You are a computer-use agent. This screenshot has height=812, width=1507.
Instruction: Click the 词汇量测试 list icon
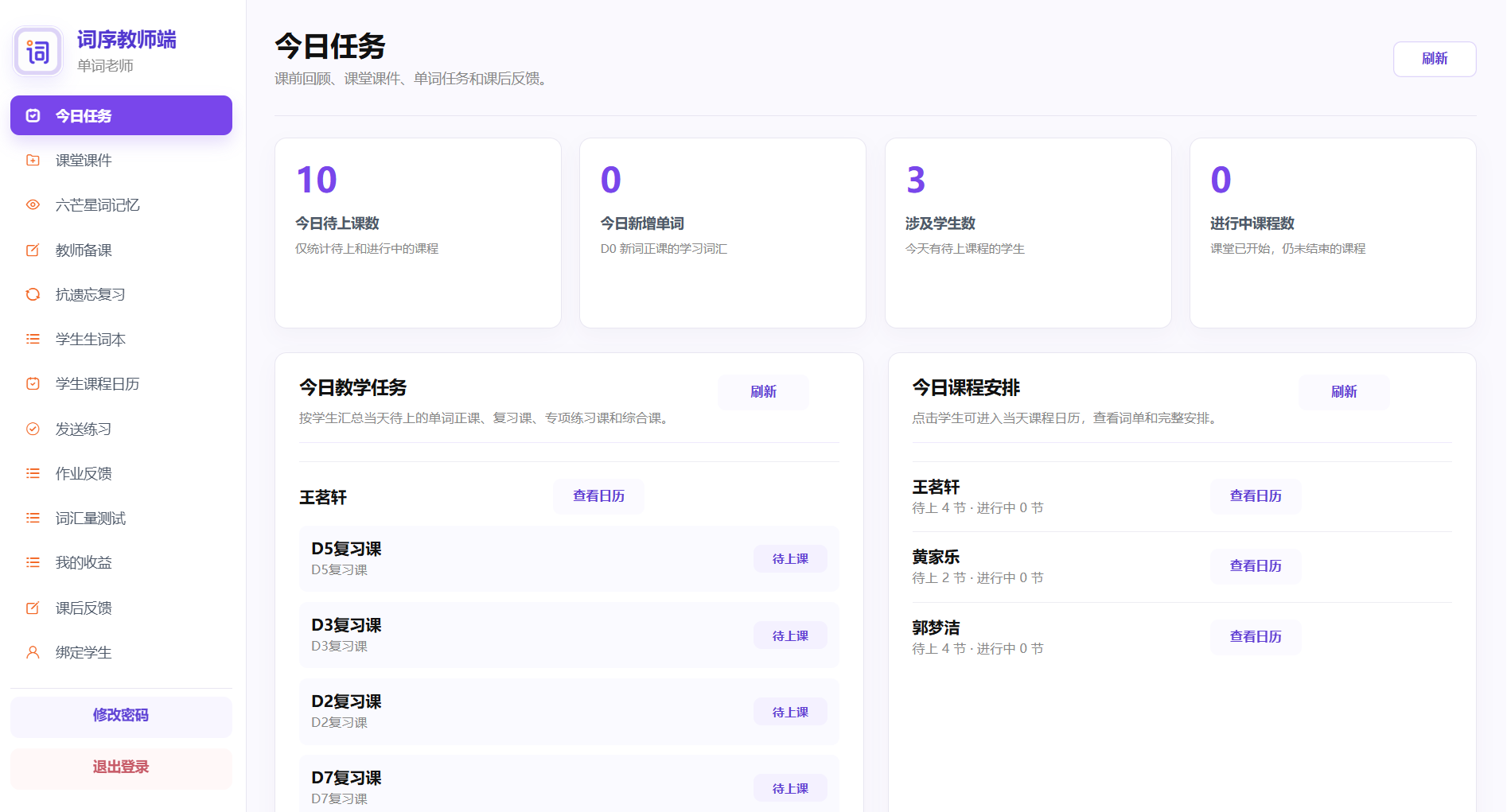tap(33, 518)
